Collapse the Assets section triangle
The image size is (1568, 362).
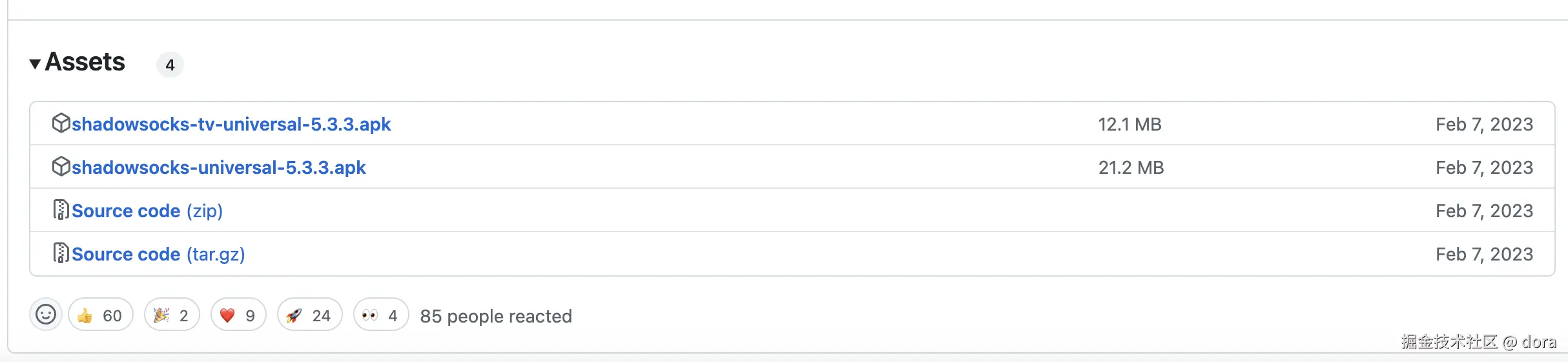[35, 63]
